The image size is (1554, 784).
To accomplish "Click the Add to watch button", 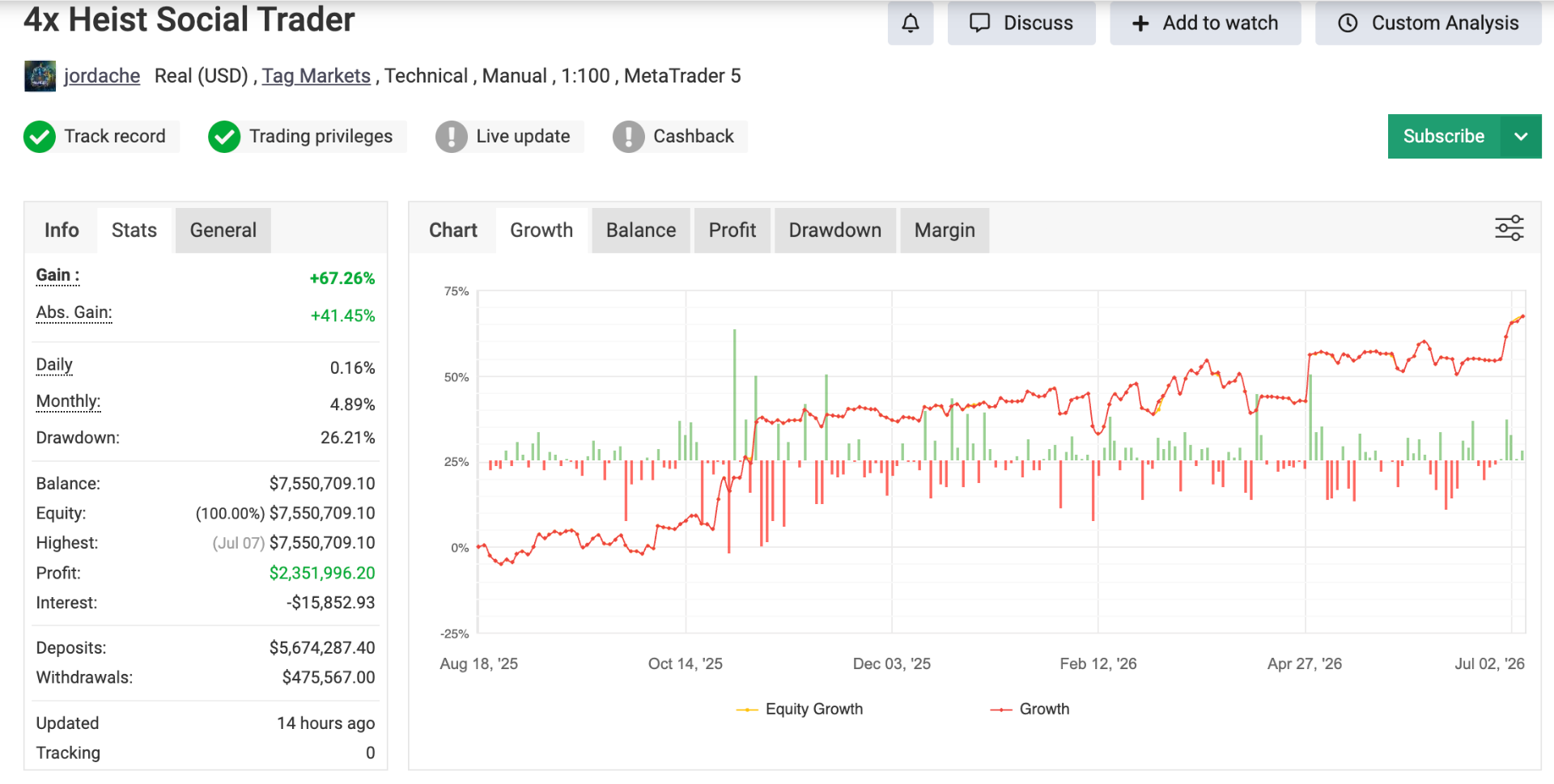I will point(1205,23).
